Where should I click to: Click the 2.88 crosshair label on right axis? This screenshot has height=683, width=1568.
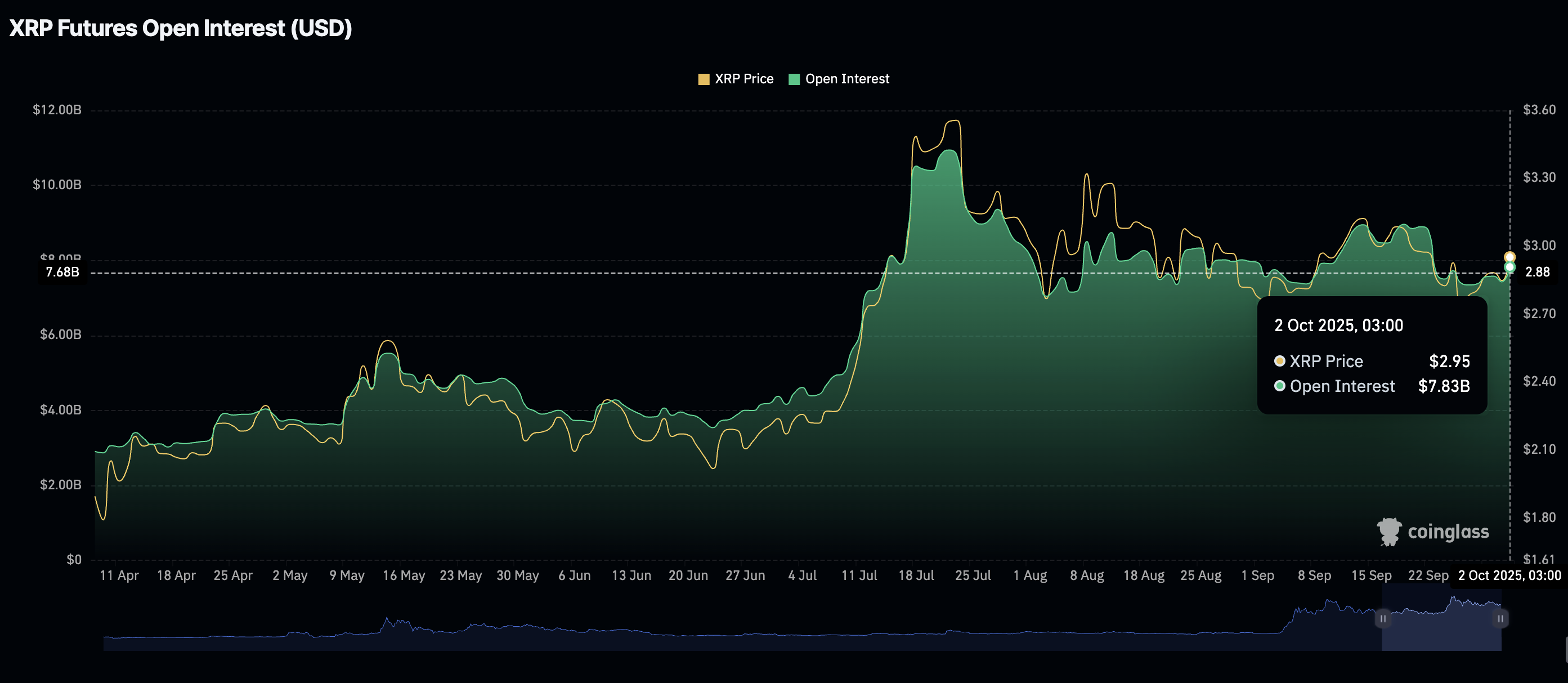point(1537,272)
